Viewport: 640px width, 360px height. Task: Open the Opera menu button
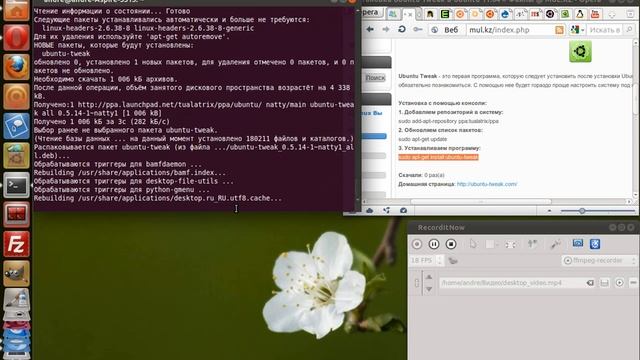point(371,13)
